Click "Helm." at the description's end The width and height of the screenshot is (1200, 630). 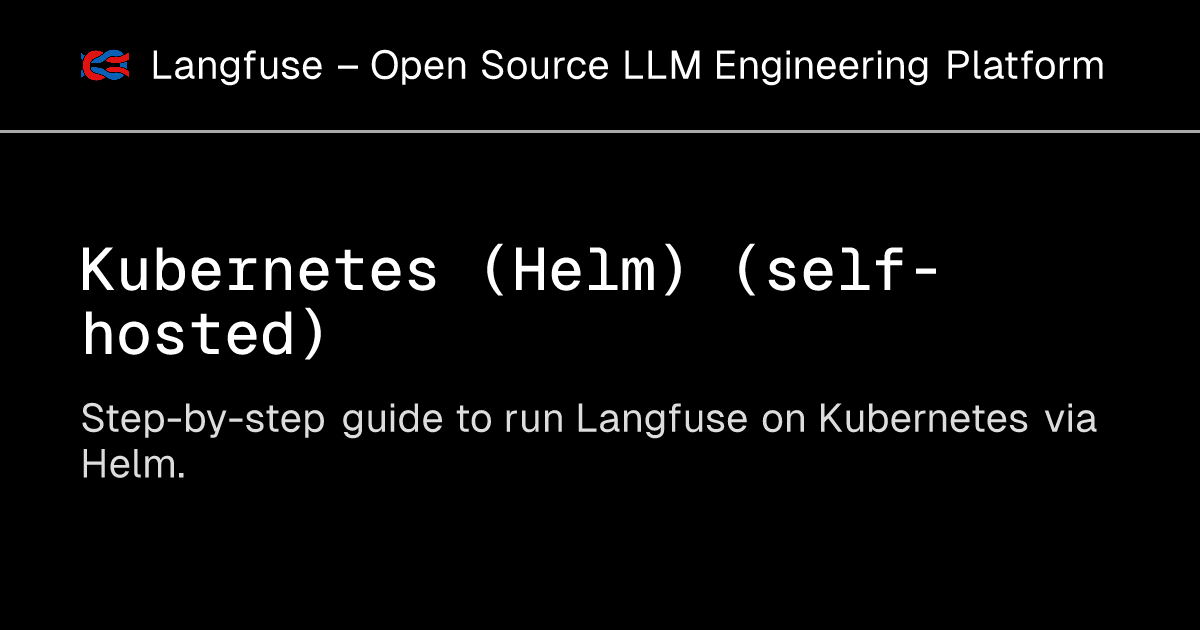coord(133,464)
